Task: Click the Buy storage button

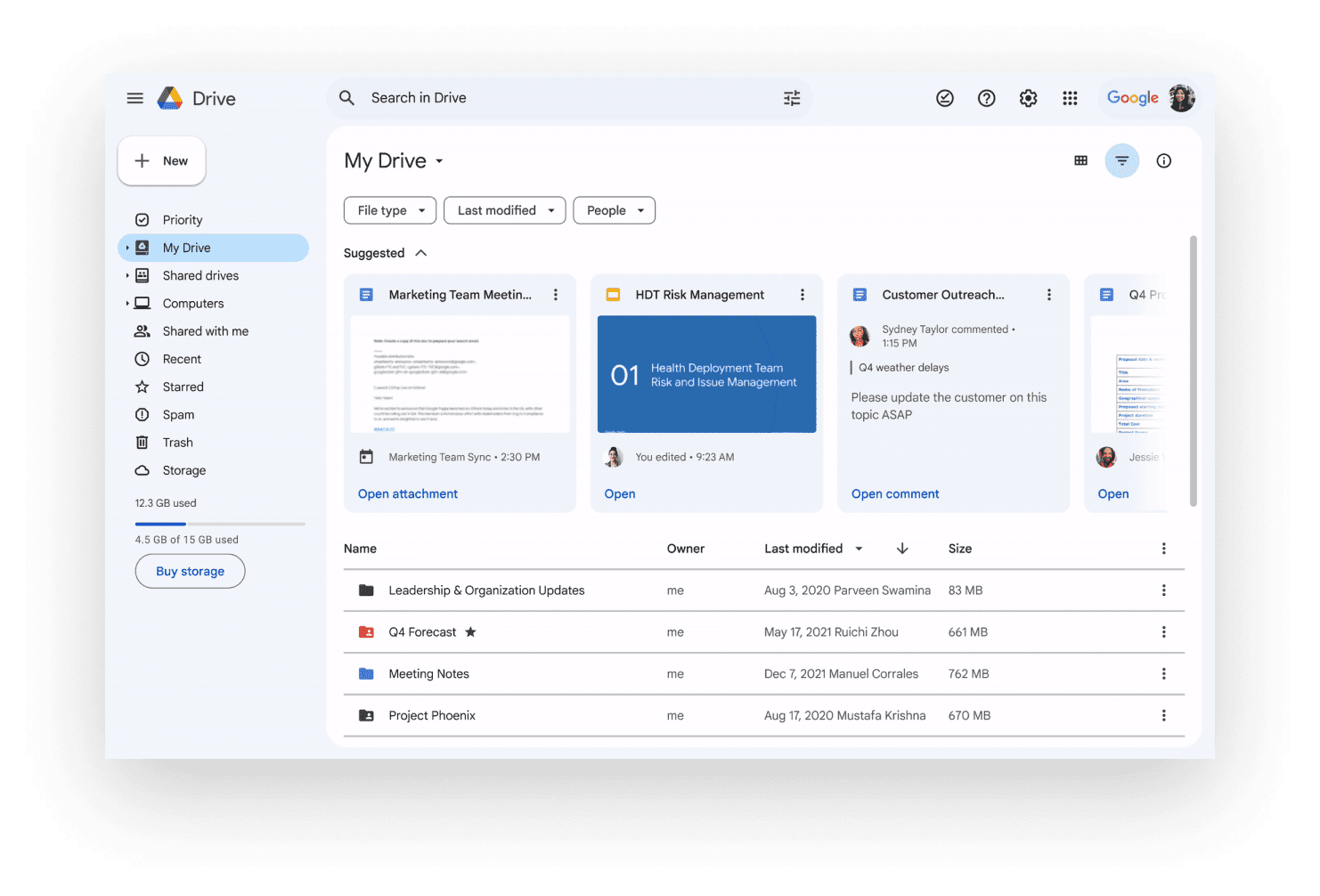Action: tap(190, 571)
